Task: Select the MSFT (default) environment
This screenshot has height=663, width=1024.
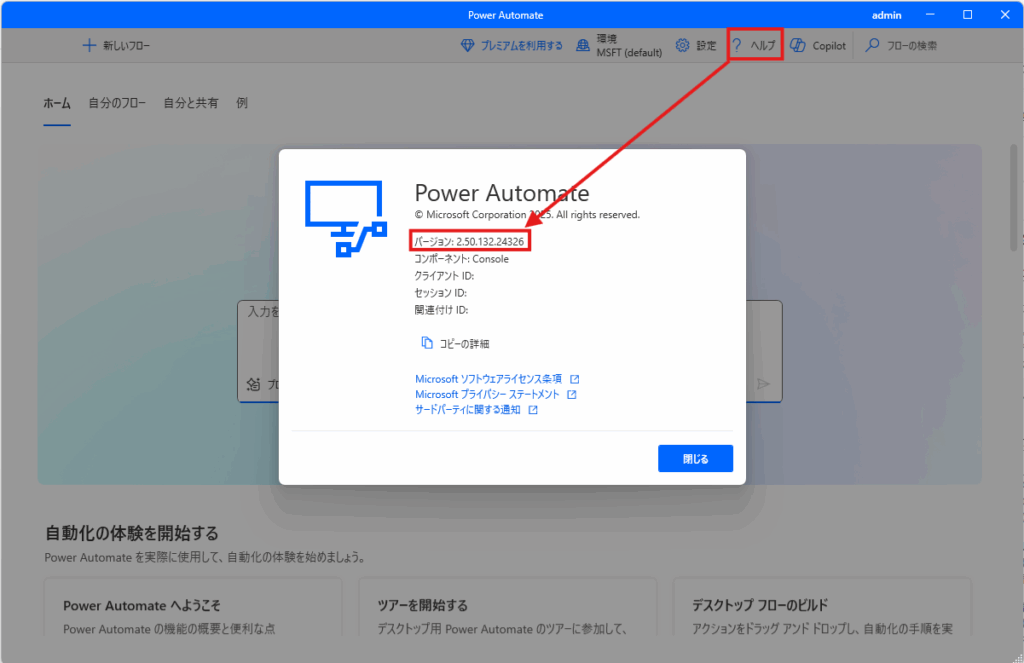Action: click(x=629, y=53)
